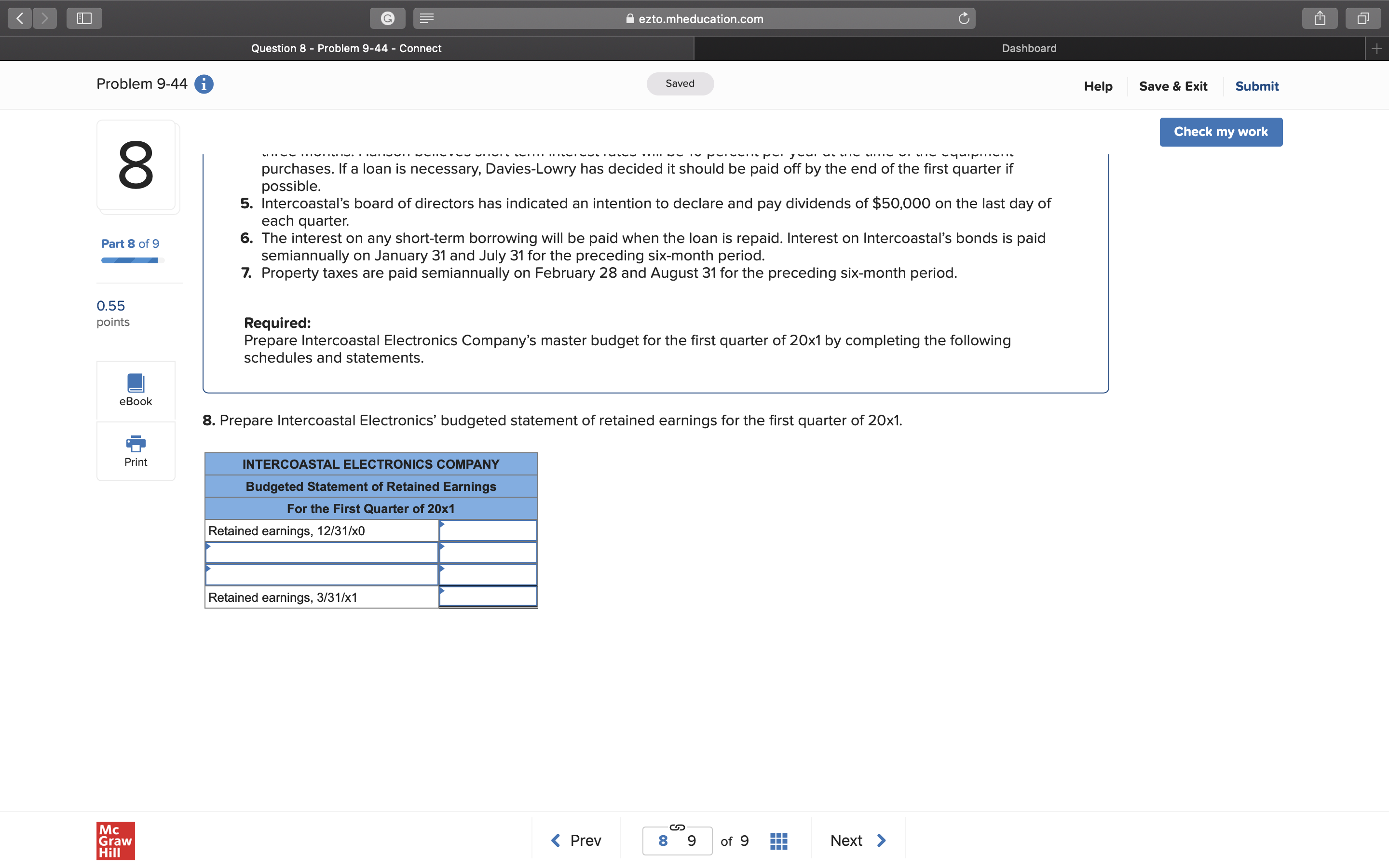This screenshot has width=1389, height=868.
Task: Open the question grid navigator icon
Action: [778, 841]
